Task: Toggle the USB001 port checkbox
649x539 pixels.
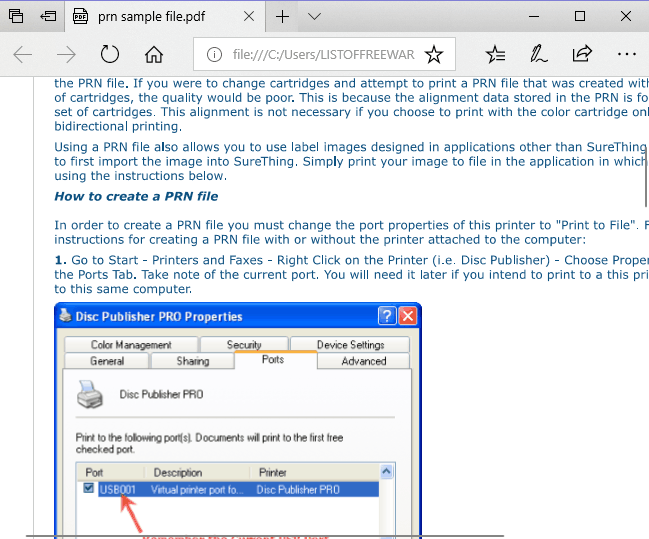Action: point(89,488)
